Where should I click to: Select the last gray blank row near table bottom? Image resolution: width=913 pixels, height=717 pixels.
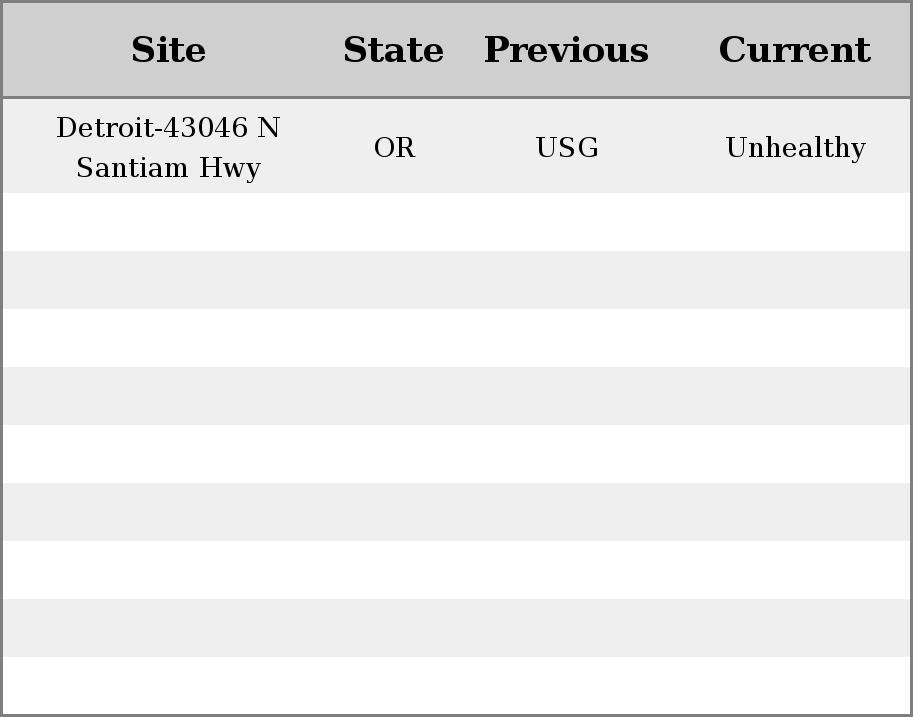pos(456,628)
